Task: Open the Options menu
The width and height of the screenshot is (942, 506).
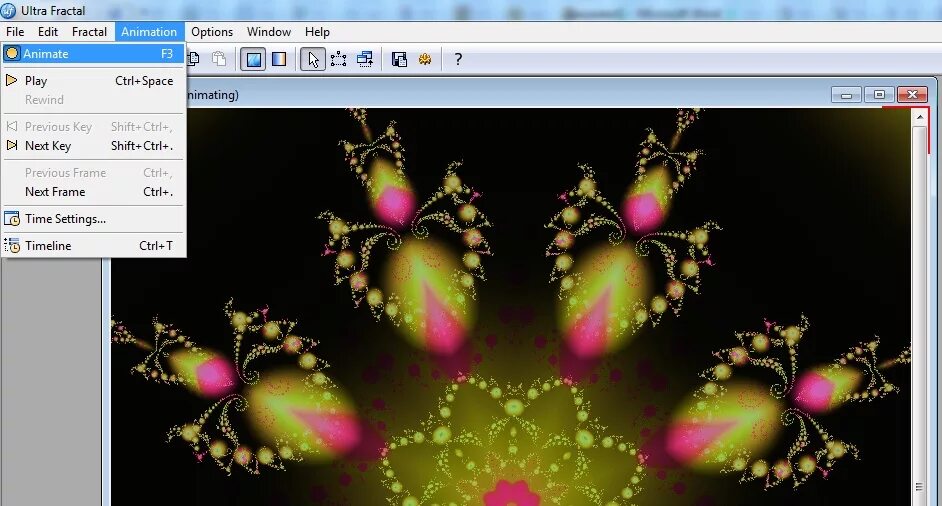Action: [x=212, y=32]
